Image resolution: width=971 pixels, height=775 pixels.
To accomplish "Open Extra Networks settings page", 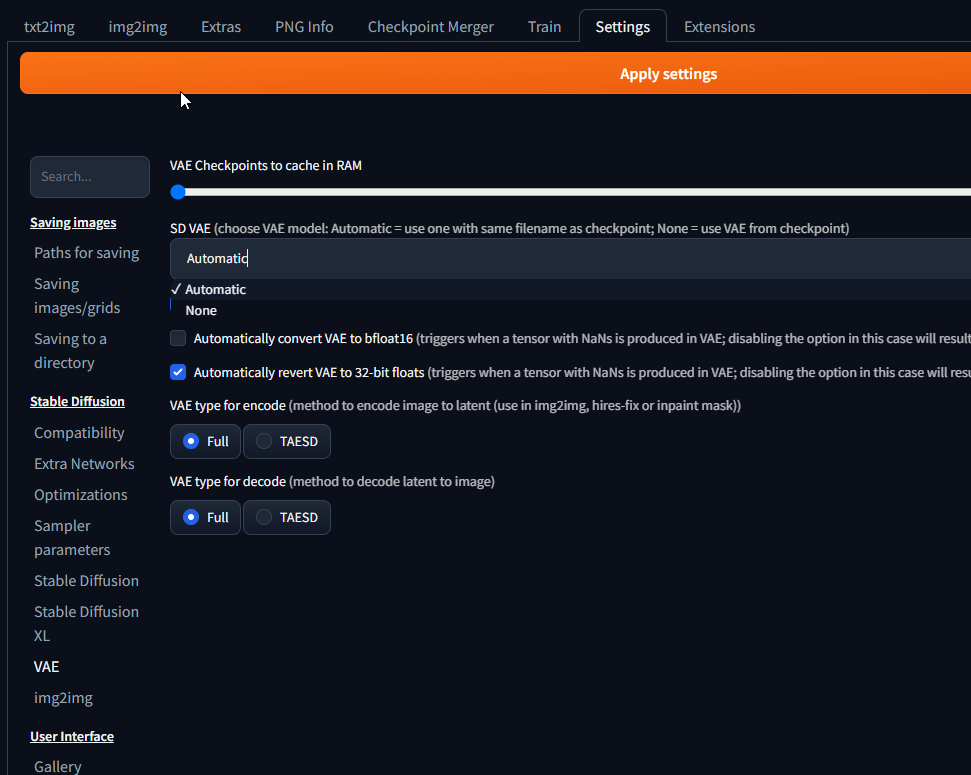I will (84, 463).
